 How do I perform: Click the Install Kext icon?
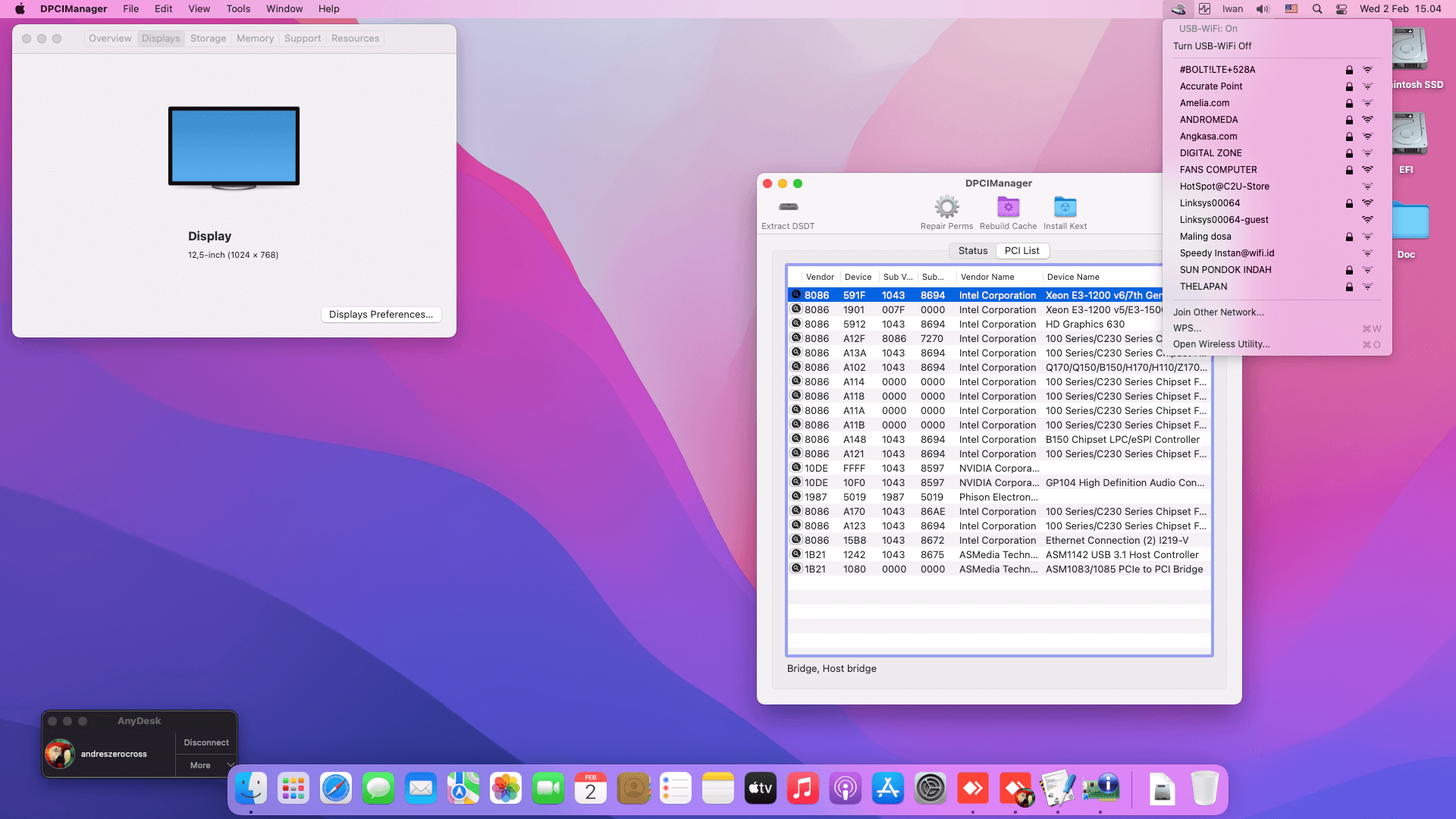click(x=1065, y=207)
